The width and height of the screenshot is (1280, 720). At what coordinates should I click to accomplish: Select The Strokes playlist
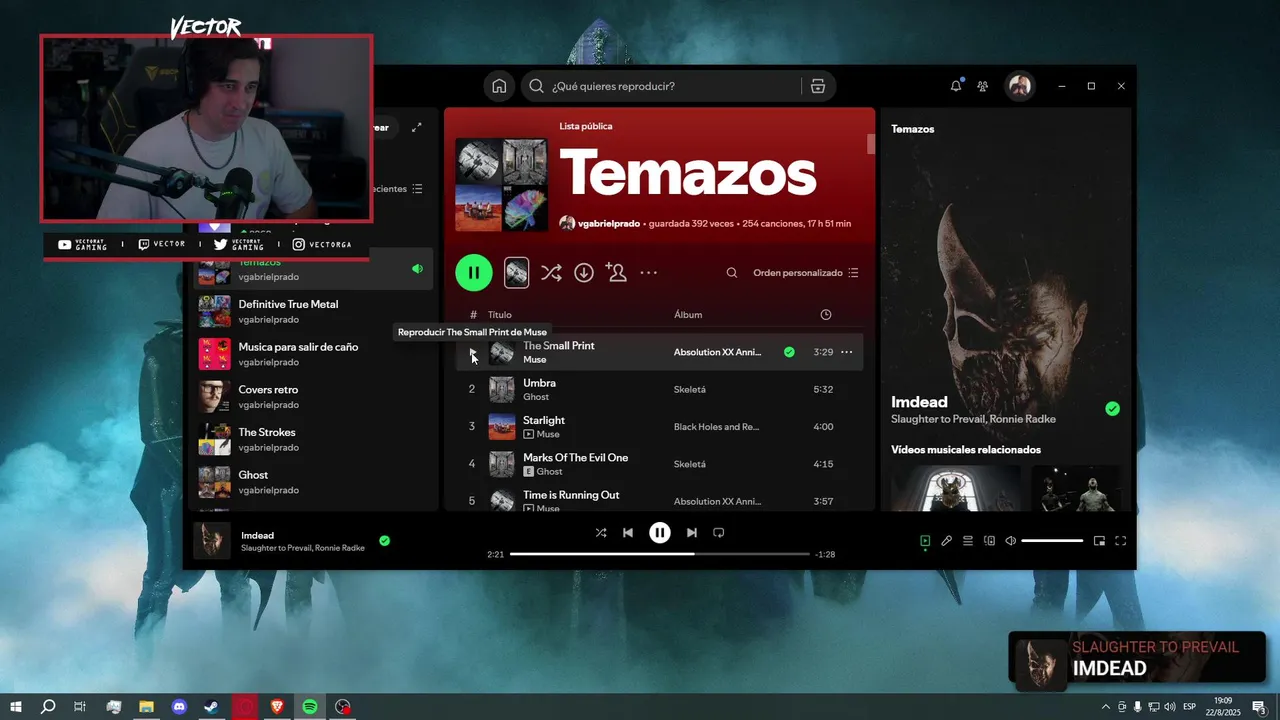[x=313, y=439]
